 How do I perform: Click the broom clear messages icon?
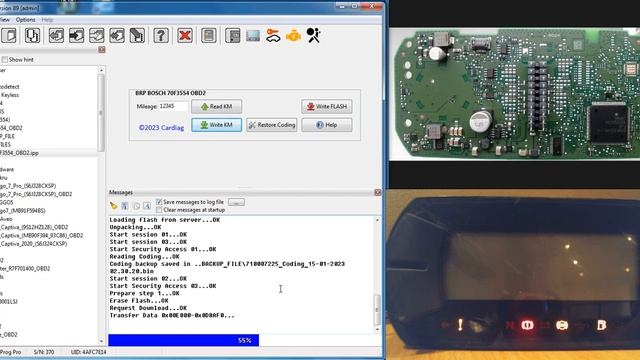click(113, 206)
